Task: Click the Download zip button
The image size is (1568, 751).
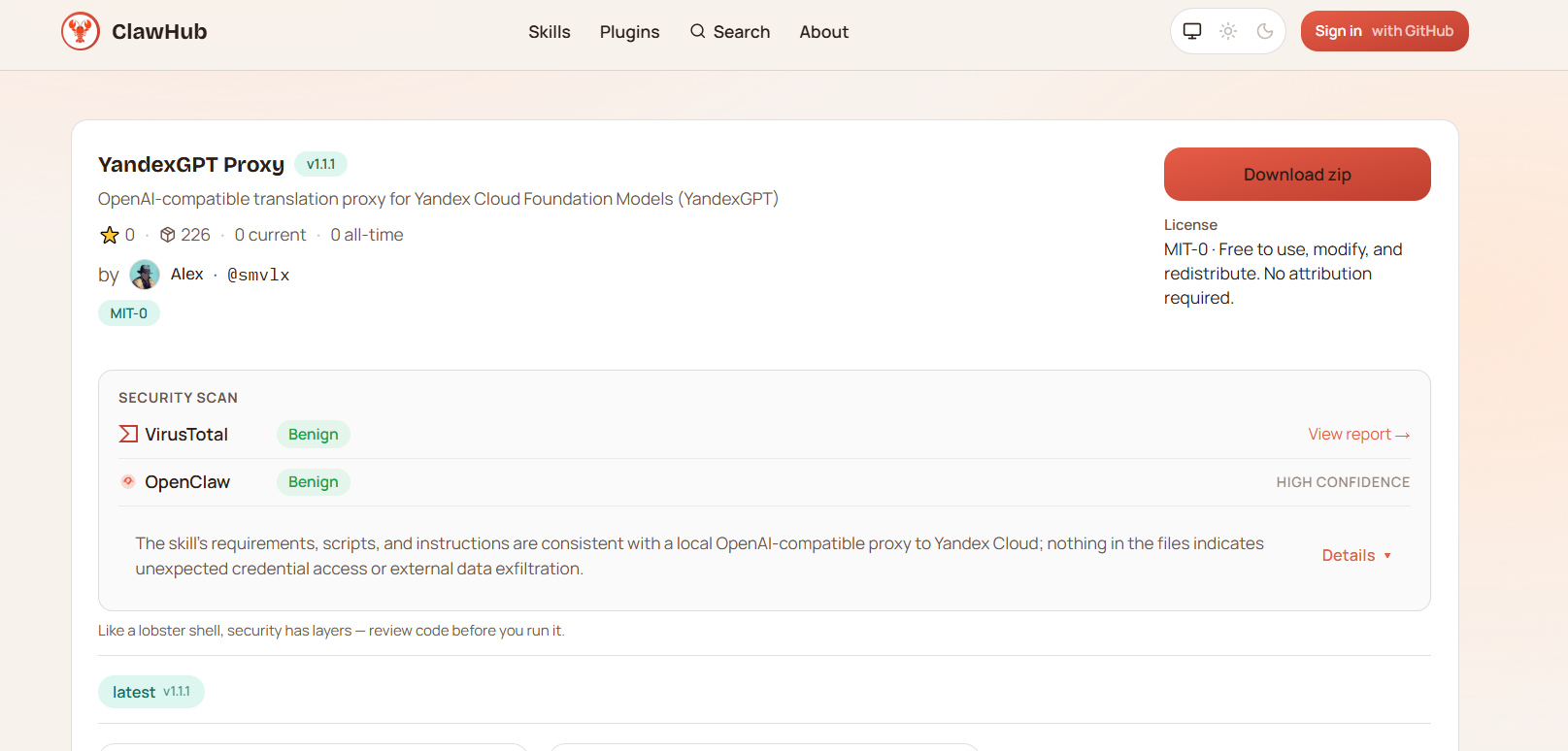Action: coord(1297,175)
